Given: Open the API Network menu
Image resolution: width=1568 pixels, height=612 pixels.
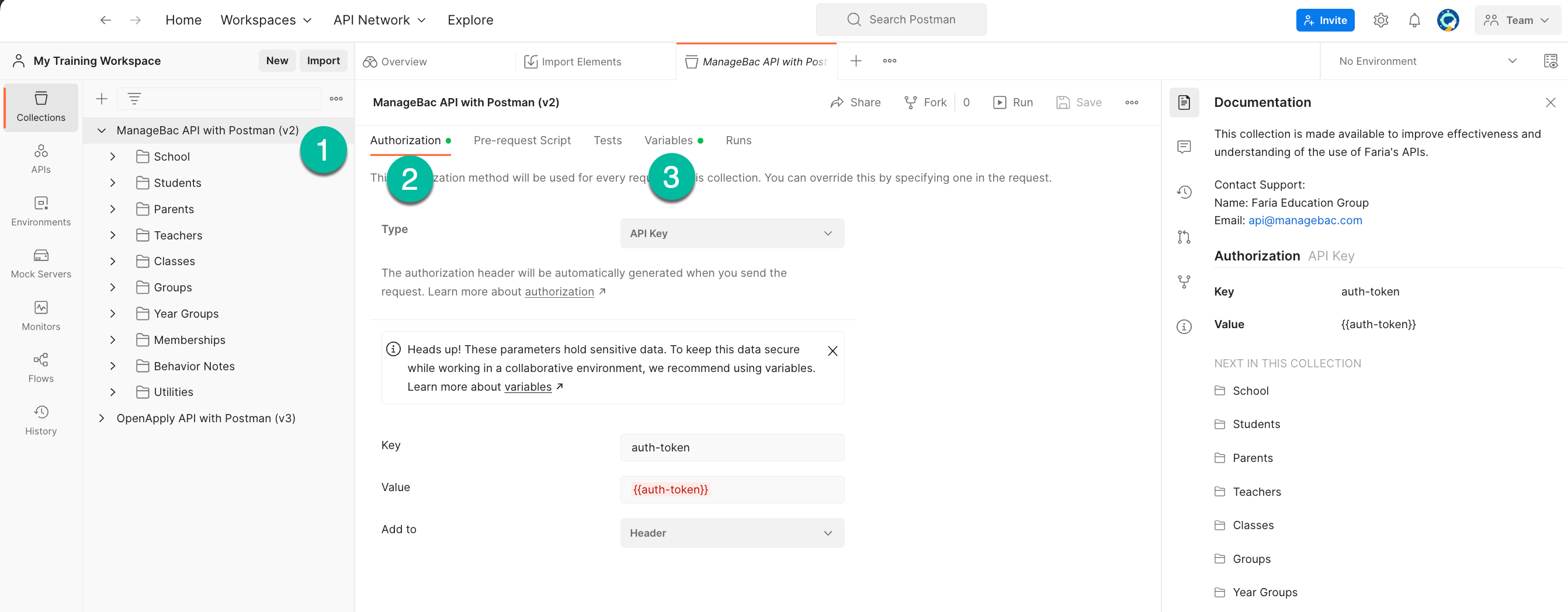Looking at the screenshot, I should point(379,20).
